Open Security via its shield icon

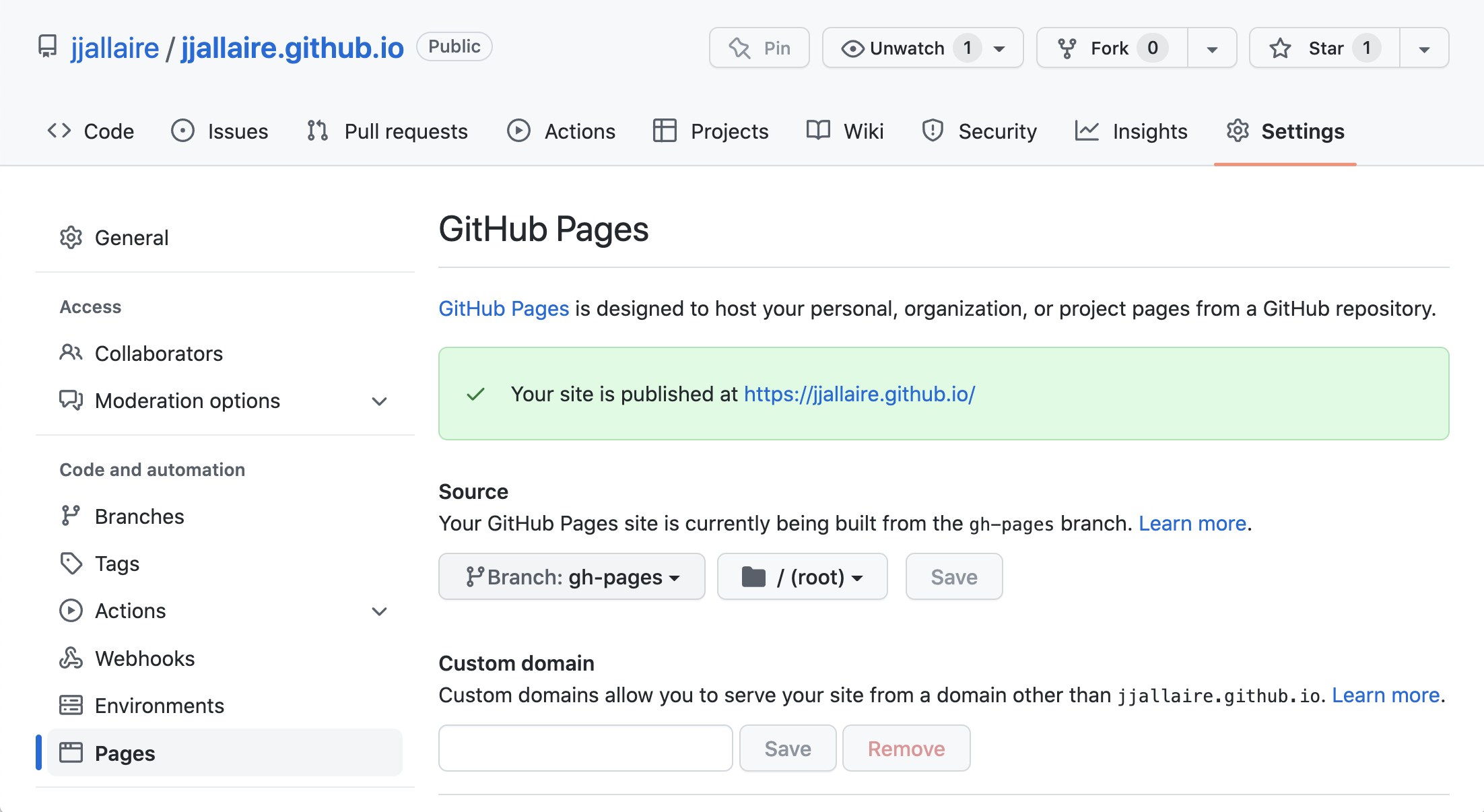tap(933, 131)
